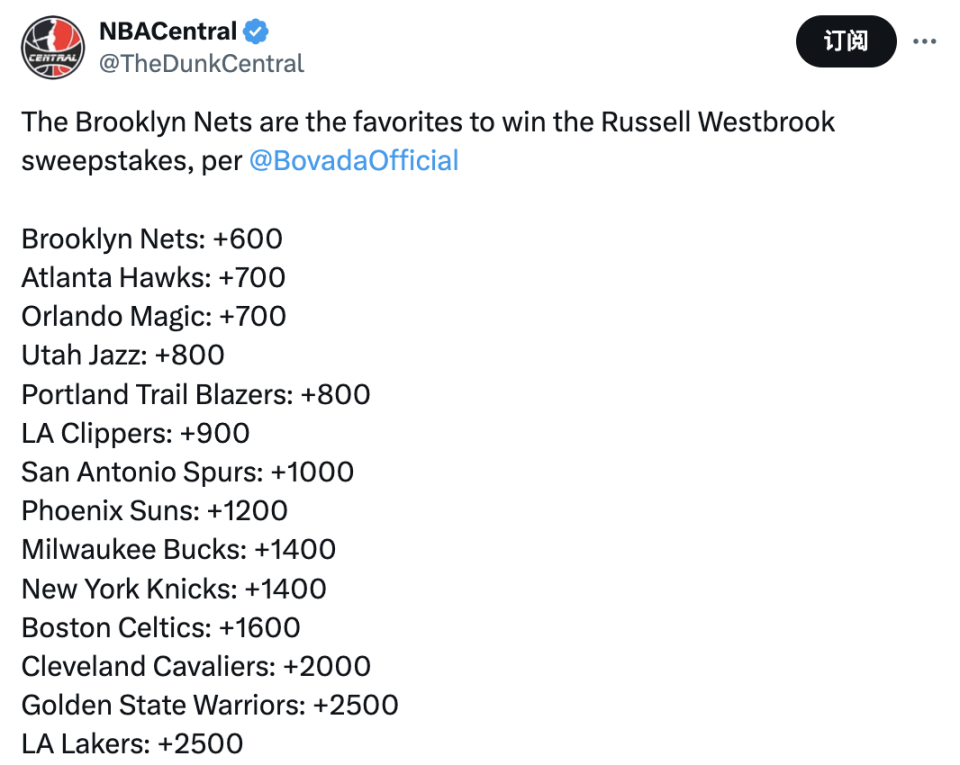Click the tweet's opening sentence about favorites

[427, 123]
